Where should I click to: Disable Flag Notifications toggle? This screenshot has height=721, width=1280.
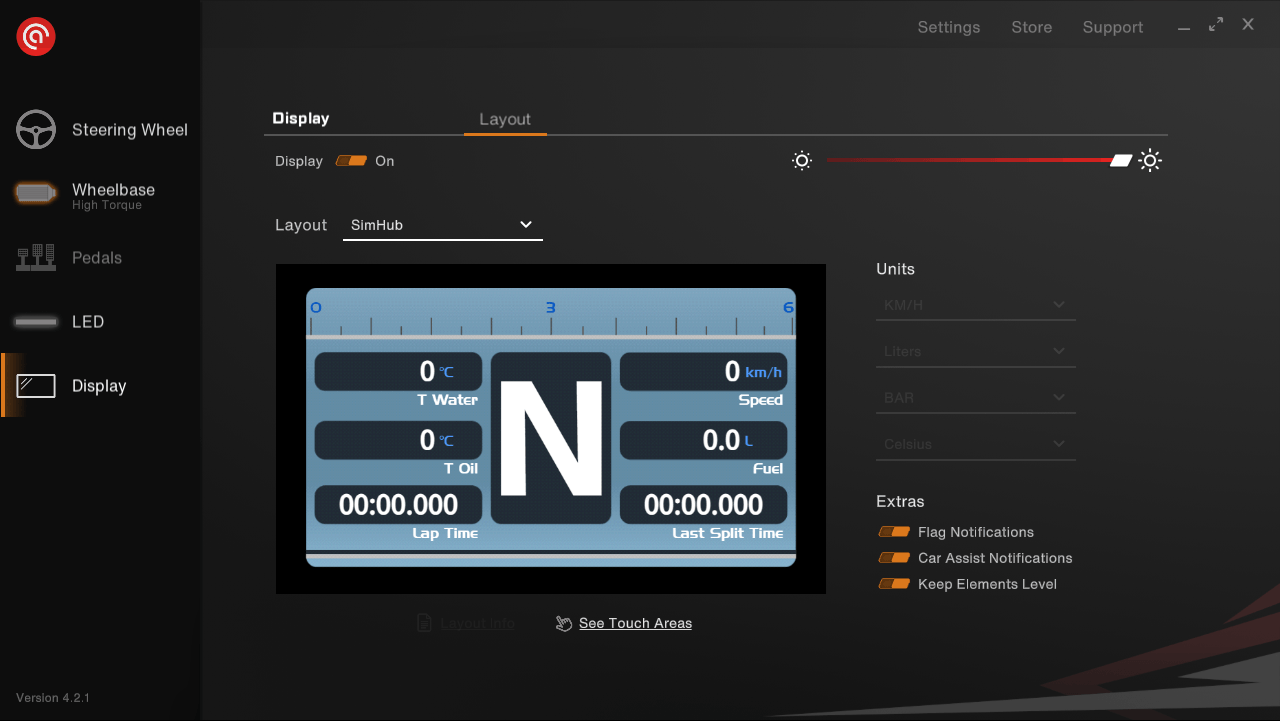click(894, 532)
